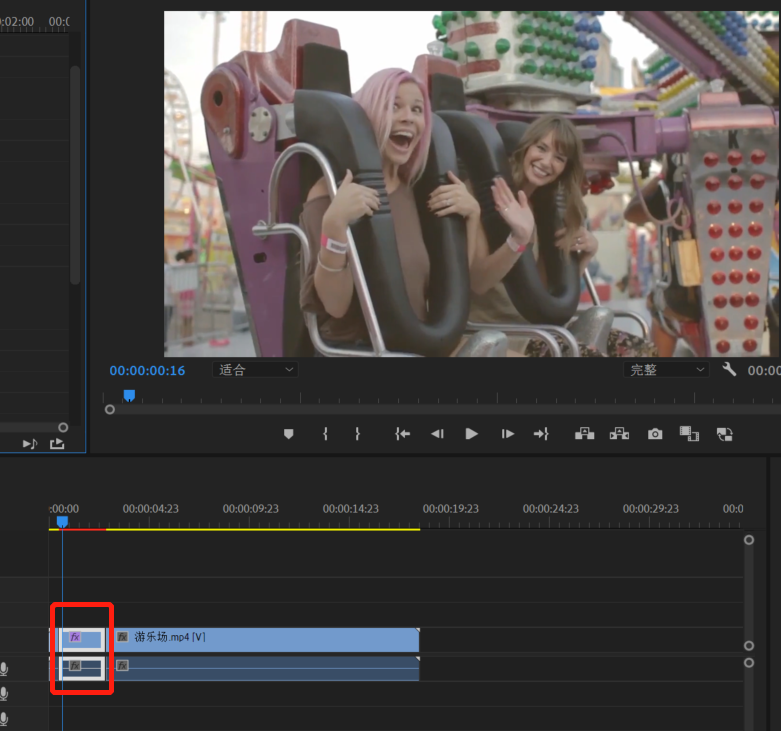Toggle the comparison view button
This screenshot has width=781, height=731.
689,434
